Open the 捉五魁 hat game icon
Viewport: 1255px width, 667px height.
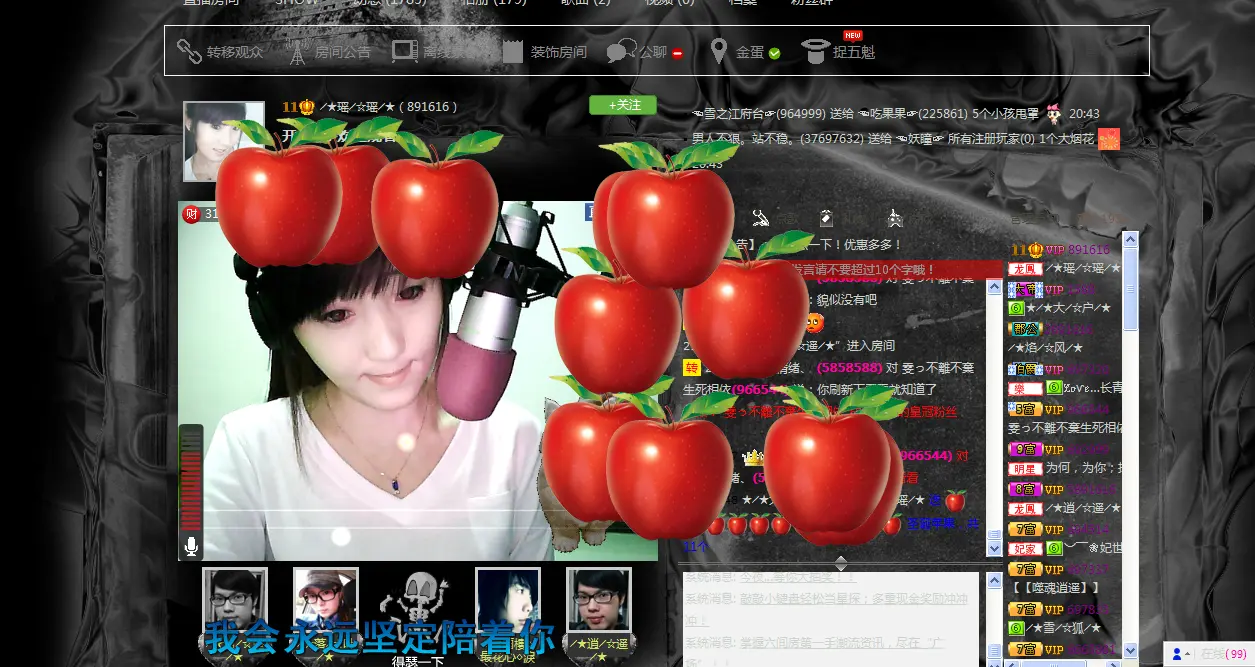816,52
